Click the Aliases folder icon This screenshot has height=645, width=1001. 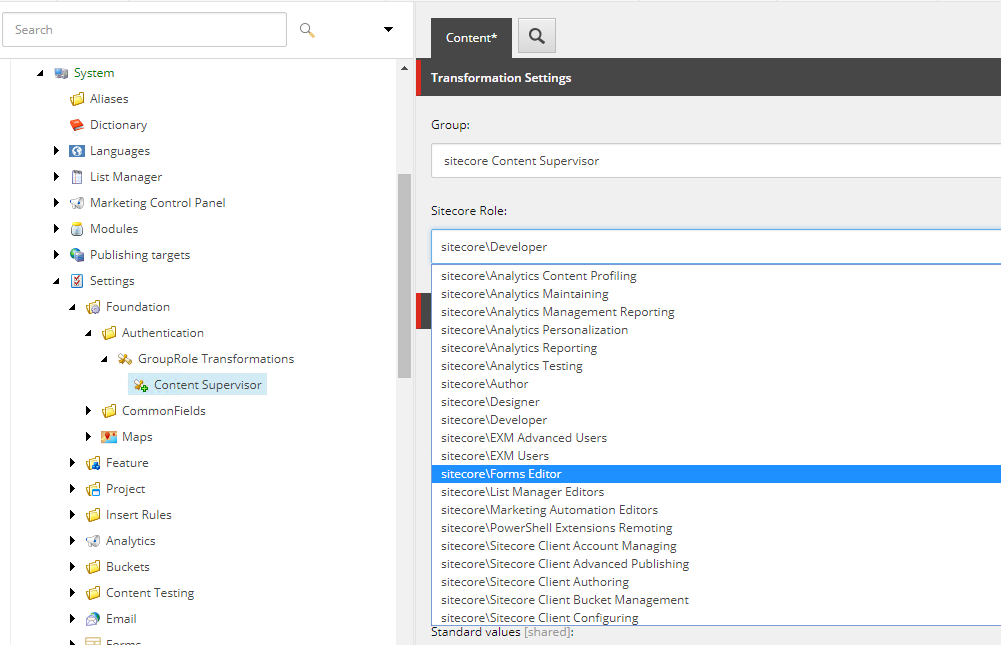tap(77, 99)
